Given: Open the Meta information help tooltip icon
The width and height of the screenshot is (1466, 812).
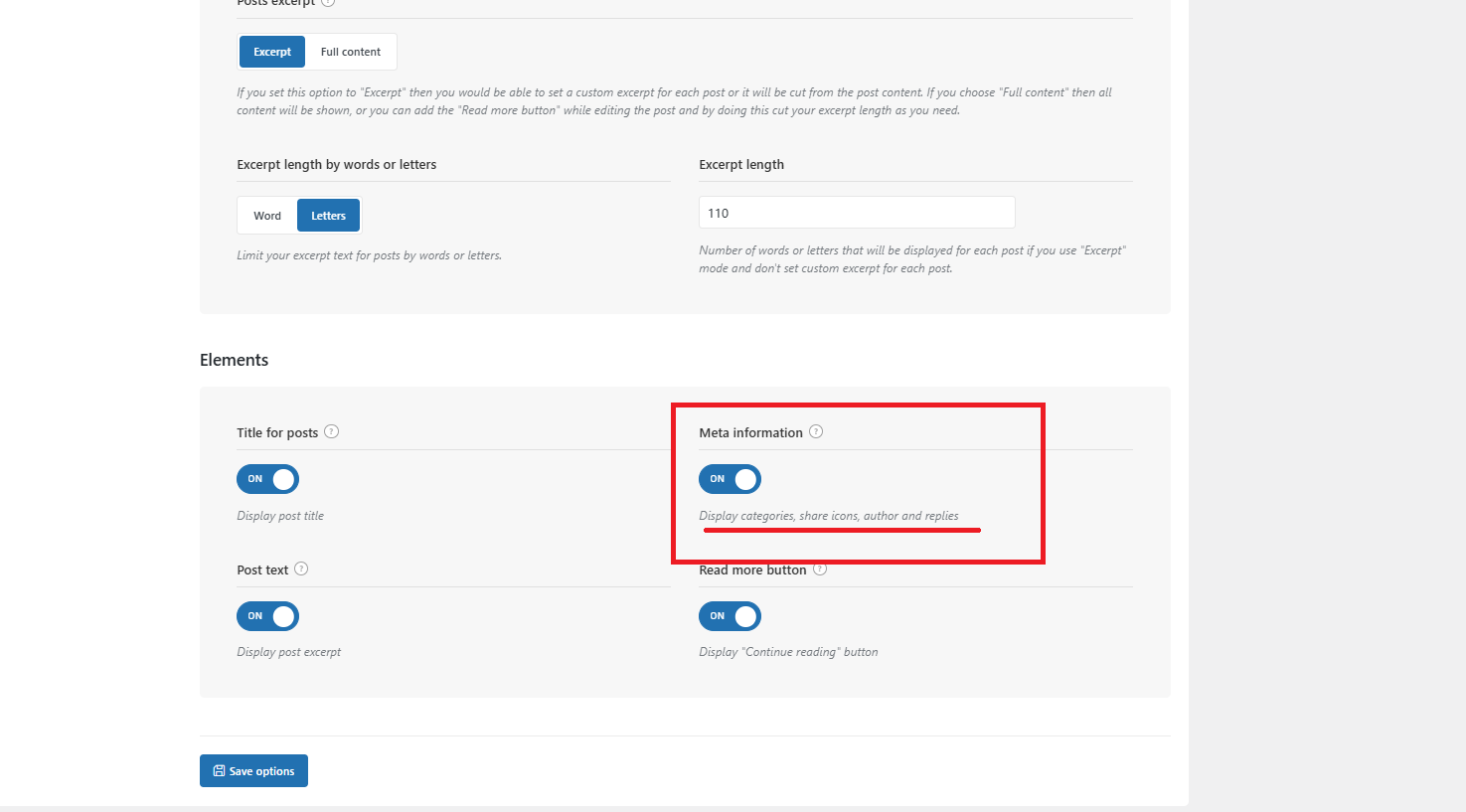Looking at the screenshot, I should point(816,431).
